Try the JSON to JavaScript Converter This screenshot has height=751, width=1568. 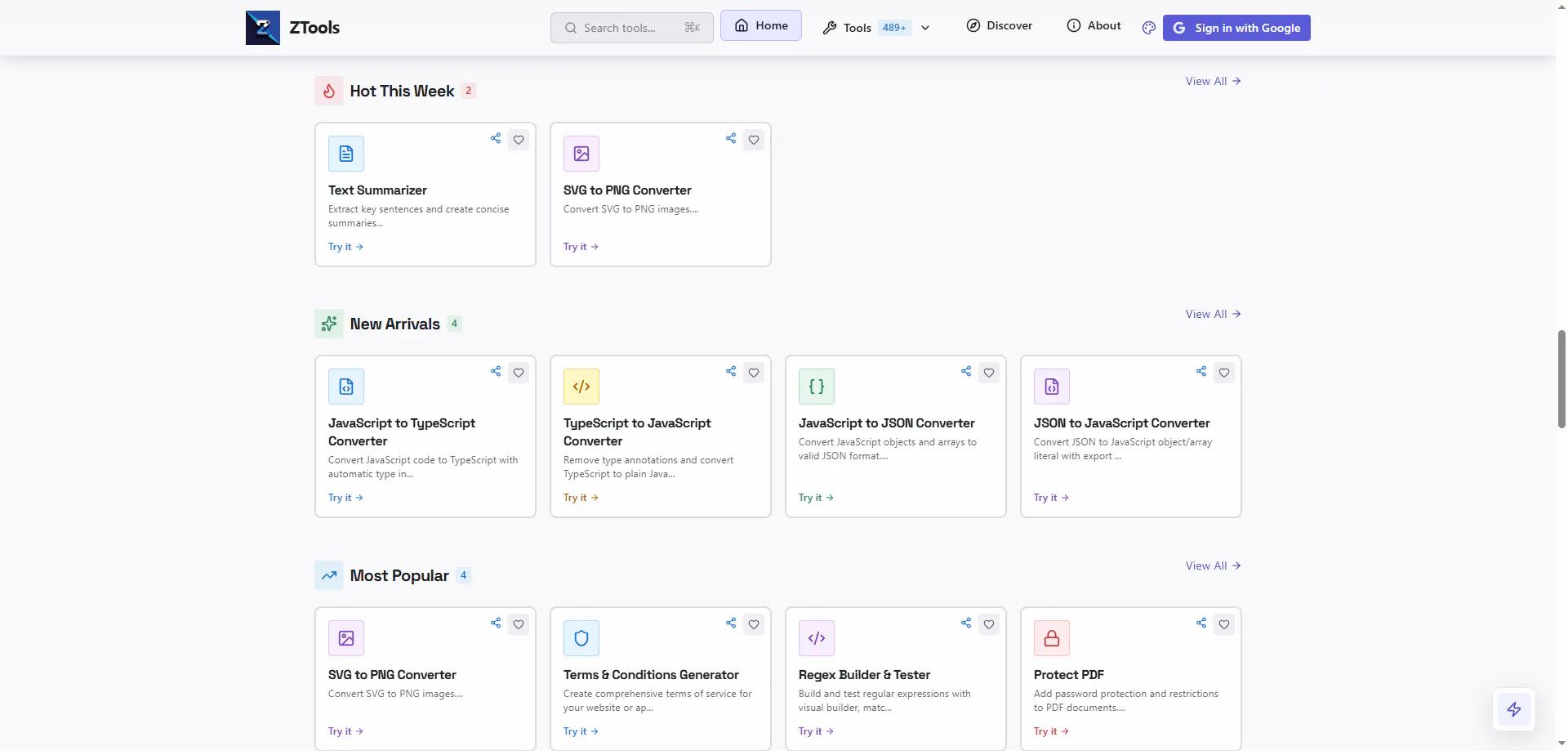[1051, 498]
